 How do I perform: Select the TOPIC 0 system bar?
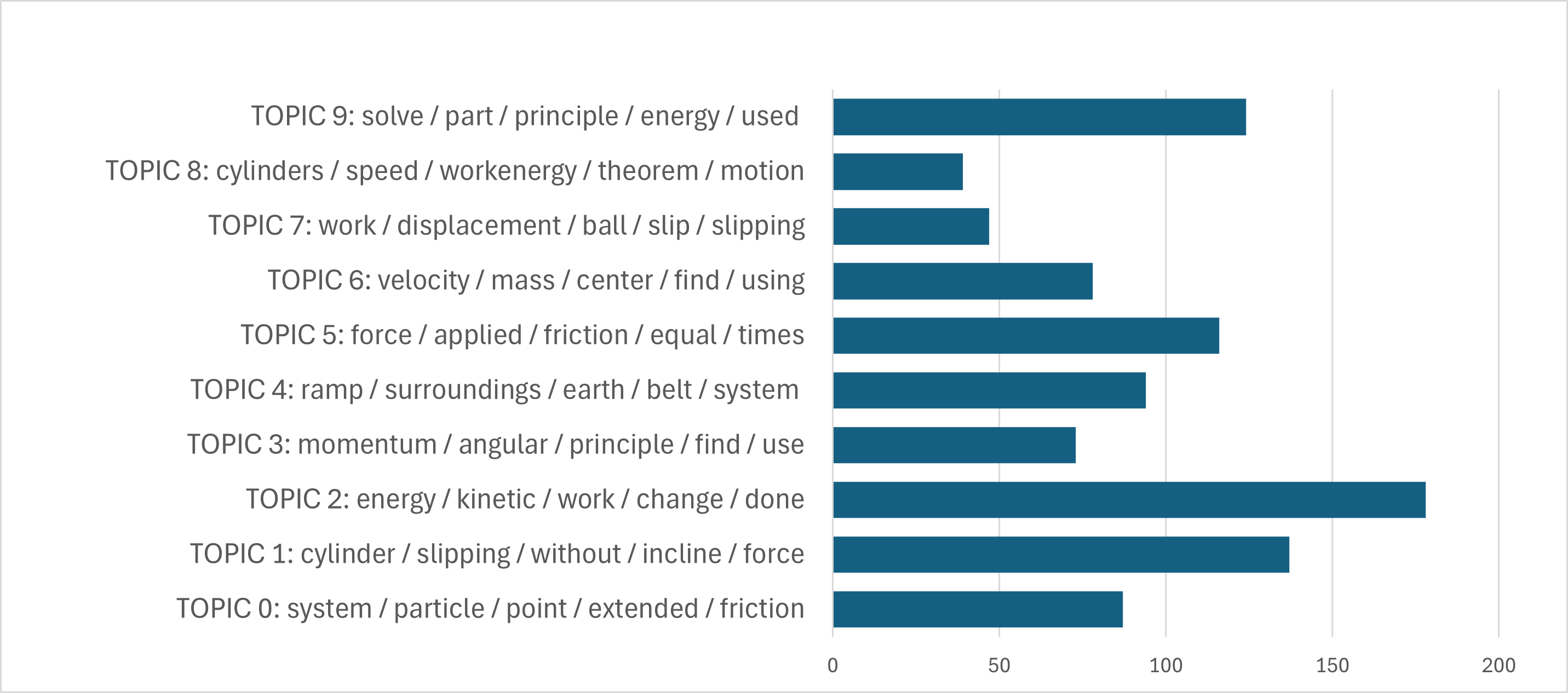(x=978, y=610)
